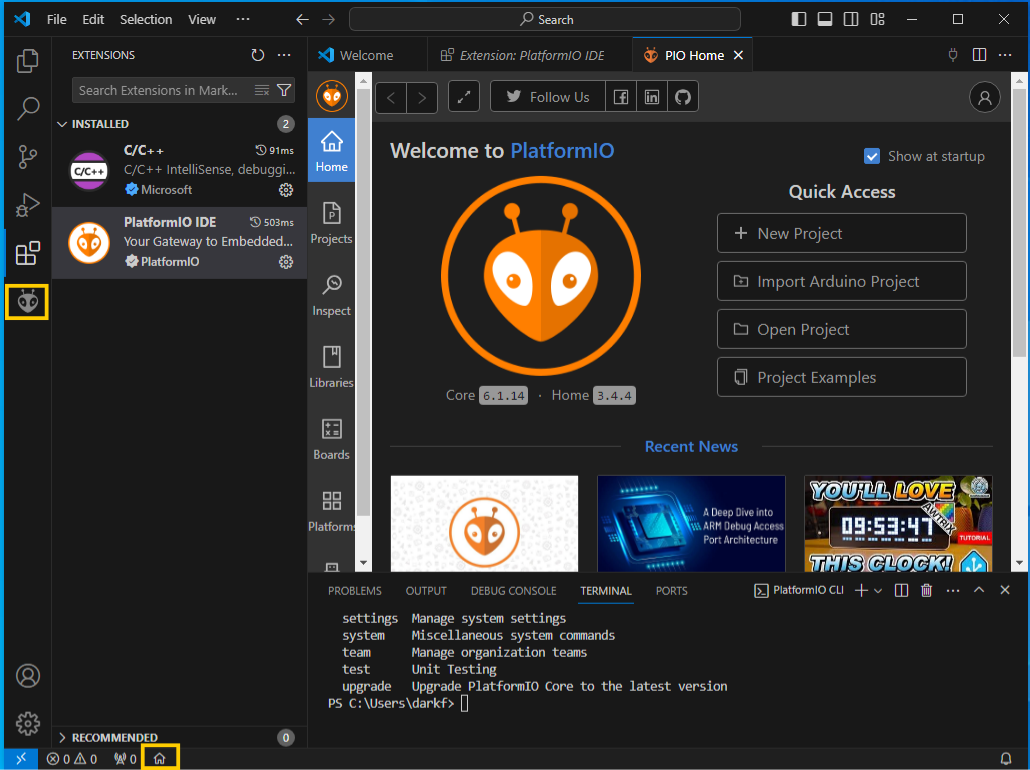Open PlatformIO Facebook page
The image size is (1030, 770).
click(x=621, y=97)
